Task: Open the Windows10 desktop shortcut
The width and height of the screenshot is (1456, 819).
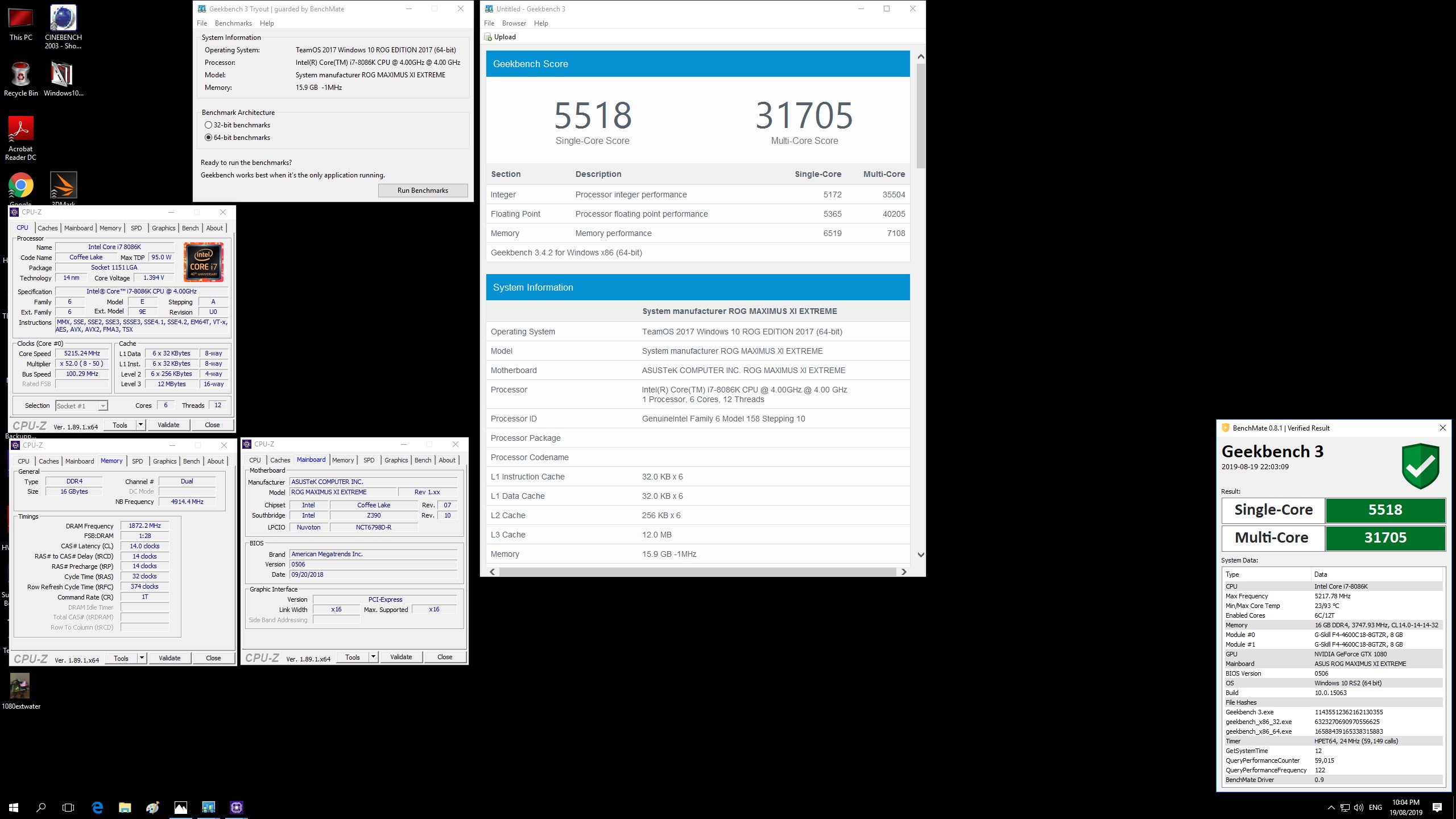Action: [x=63, y=78]
